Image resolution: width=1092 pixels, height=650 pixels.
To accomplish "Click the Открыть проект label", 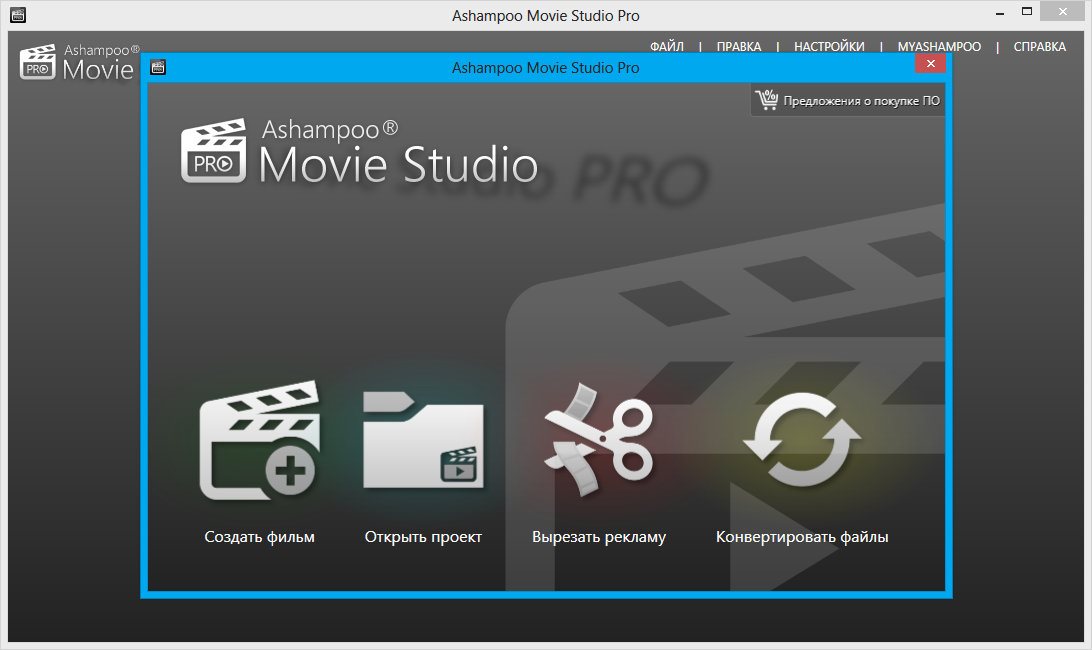I will coord(423,537).
